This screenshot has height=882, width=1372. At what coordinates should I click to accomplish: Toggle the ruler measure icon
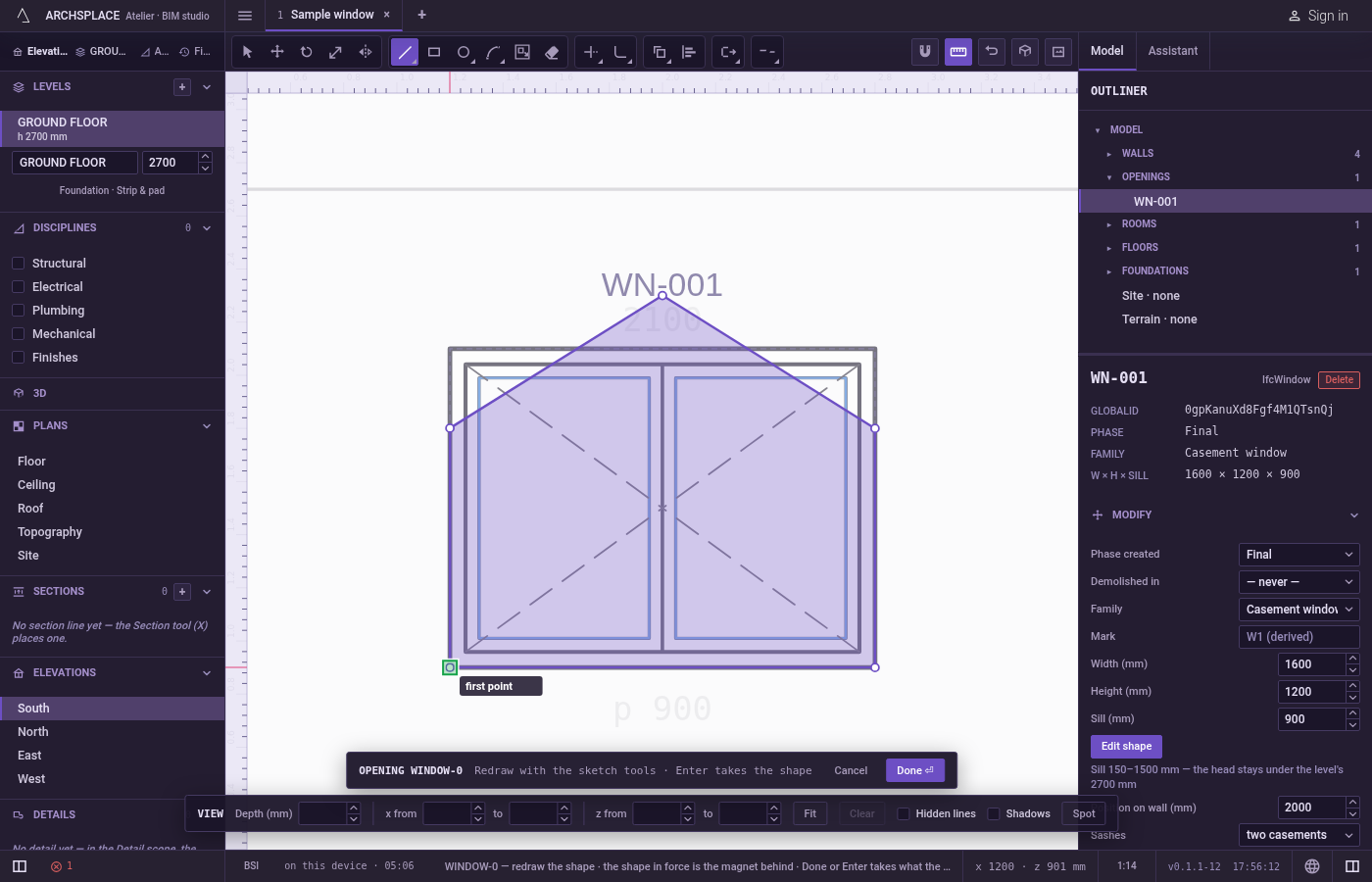[x=958, y=52]
